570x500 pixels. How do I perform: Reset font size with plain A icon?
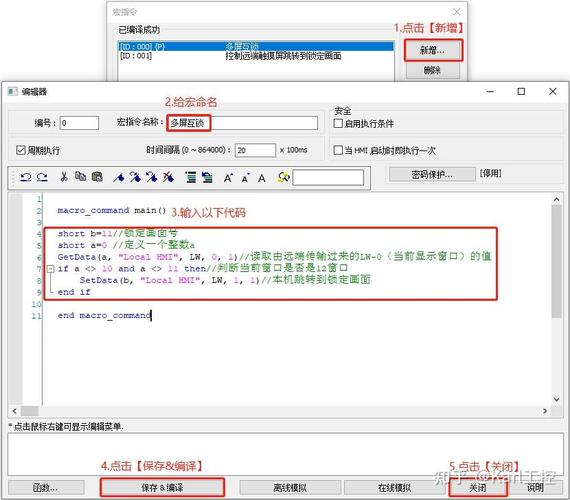tap(262, 178)
